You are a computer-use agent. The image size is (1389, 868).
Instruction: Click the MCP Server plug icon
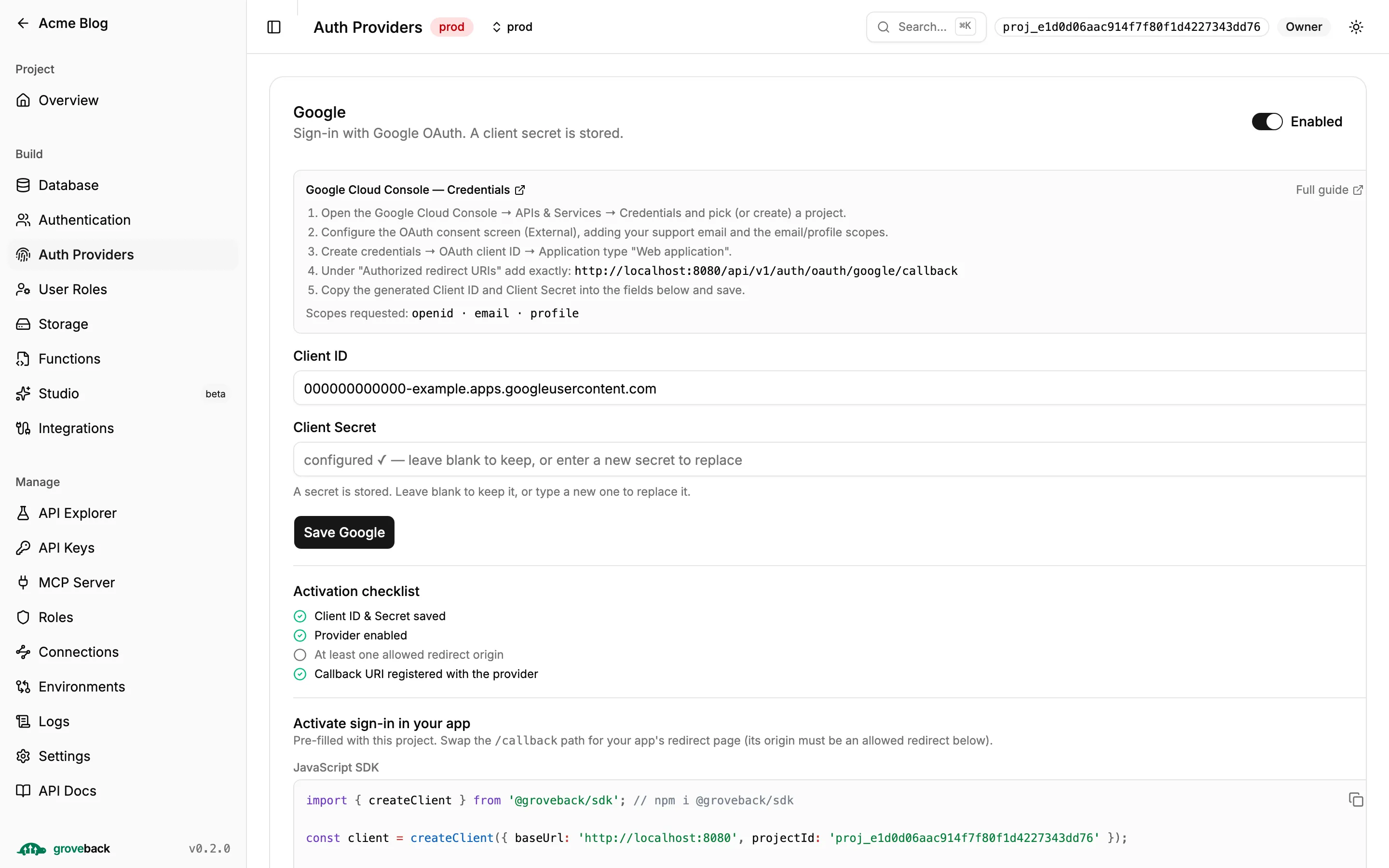point(23,583)
